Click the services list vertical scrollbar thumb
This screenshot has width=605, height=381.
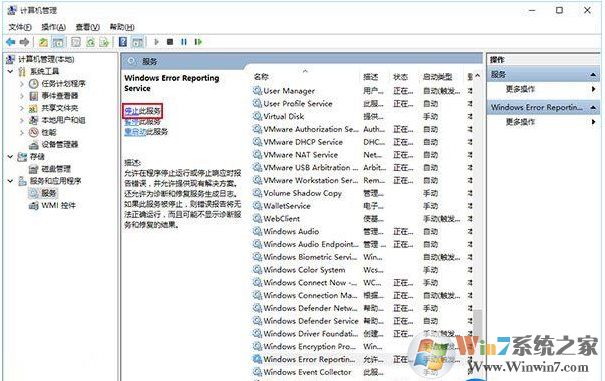pyautogui.click(x=478, y=323)
